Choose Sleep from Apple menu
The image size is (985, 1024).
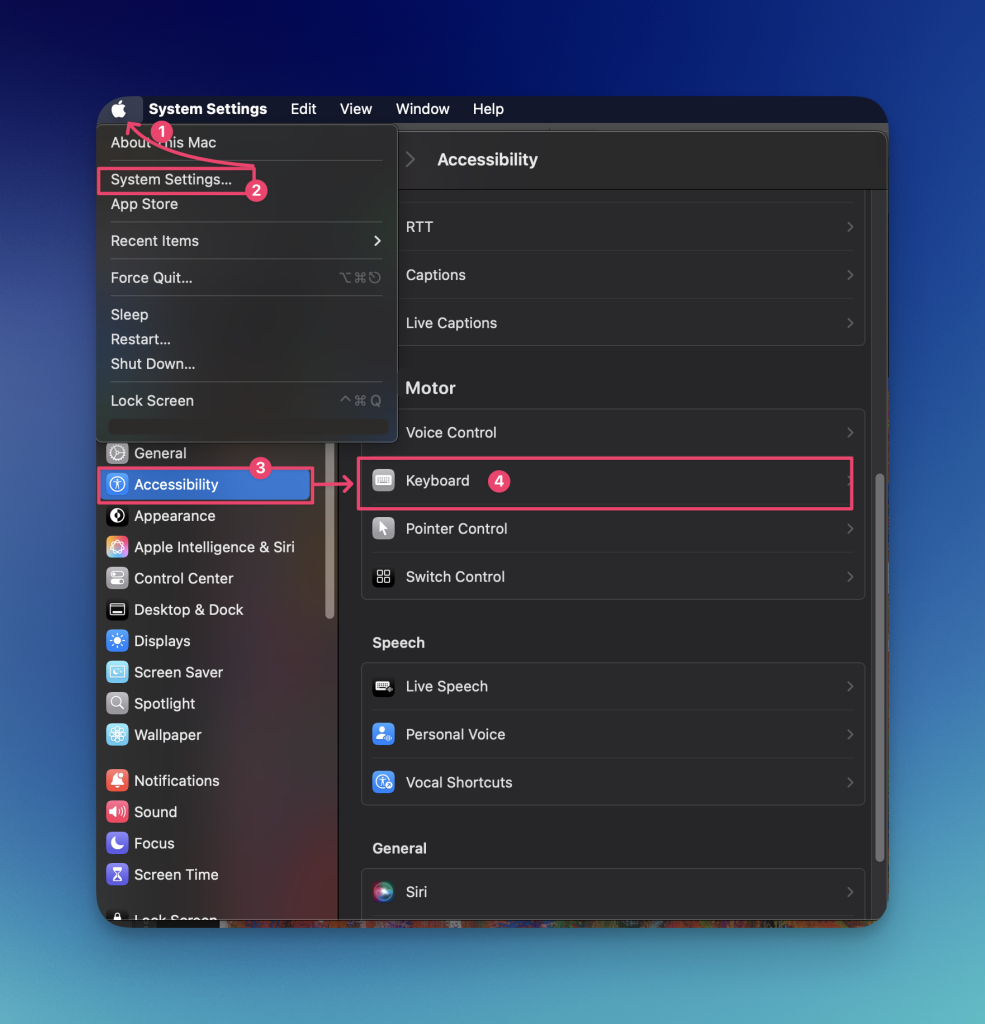tap(129, 314)
